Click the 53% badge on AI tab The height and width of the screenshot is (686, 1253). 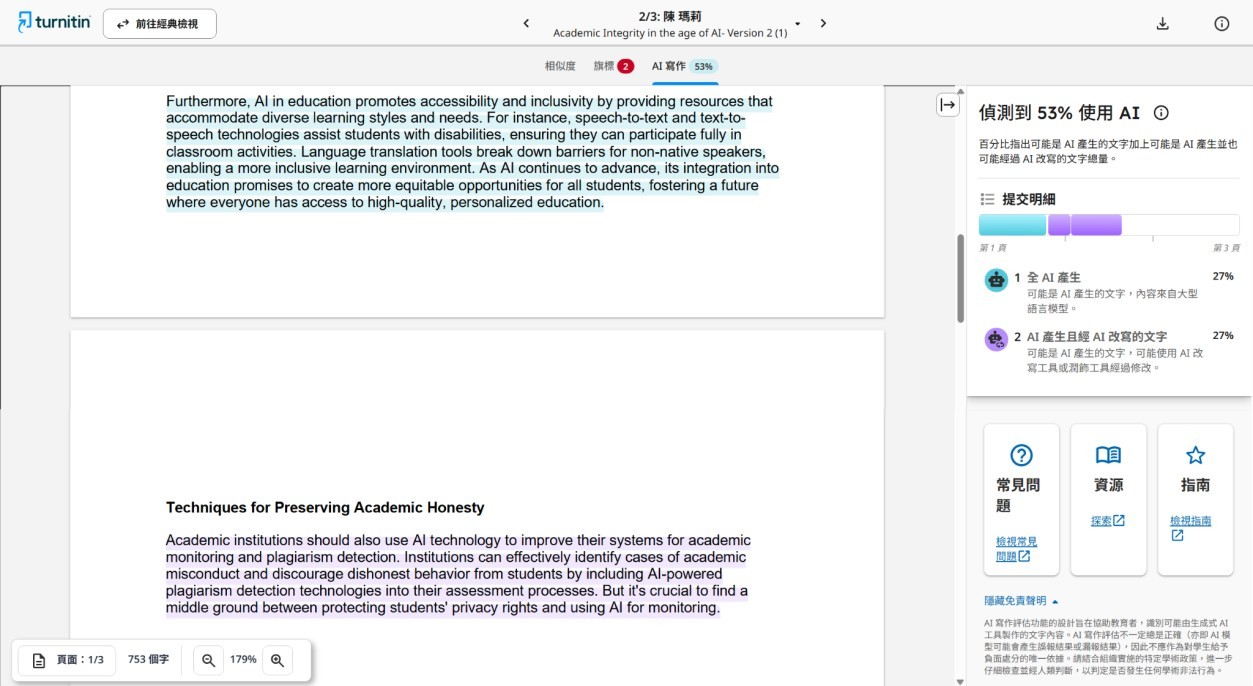point(704,67)
